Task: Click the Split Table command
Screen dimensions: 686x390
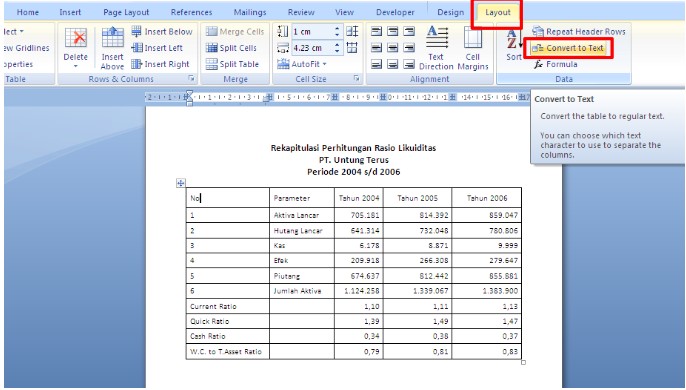Action: coord(232,64)
